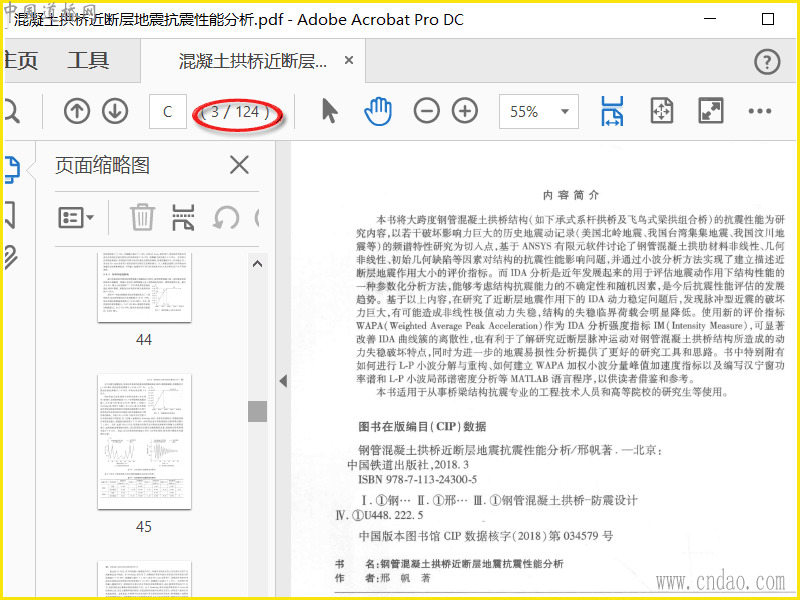Open page thumbnails sidebar icon
This screenshot has height=600, width=800.
(x=12, y=169)
